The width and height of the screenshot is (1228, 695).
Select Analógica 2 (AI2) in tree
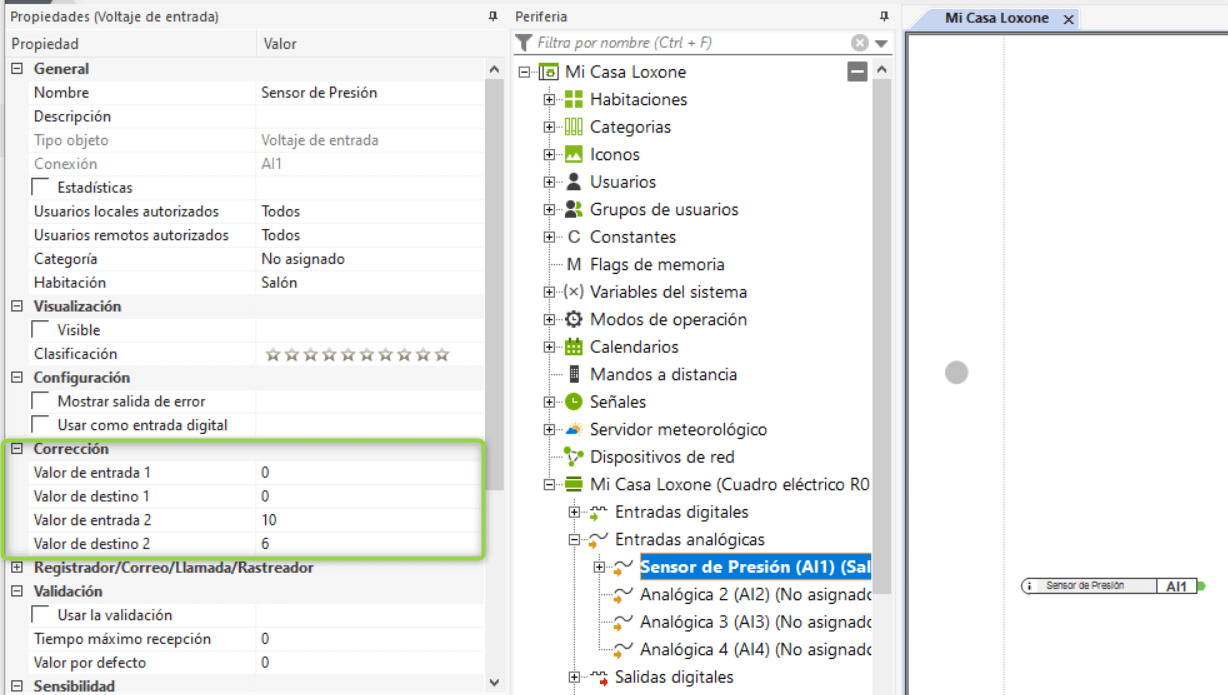coord(755,594)
